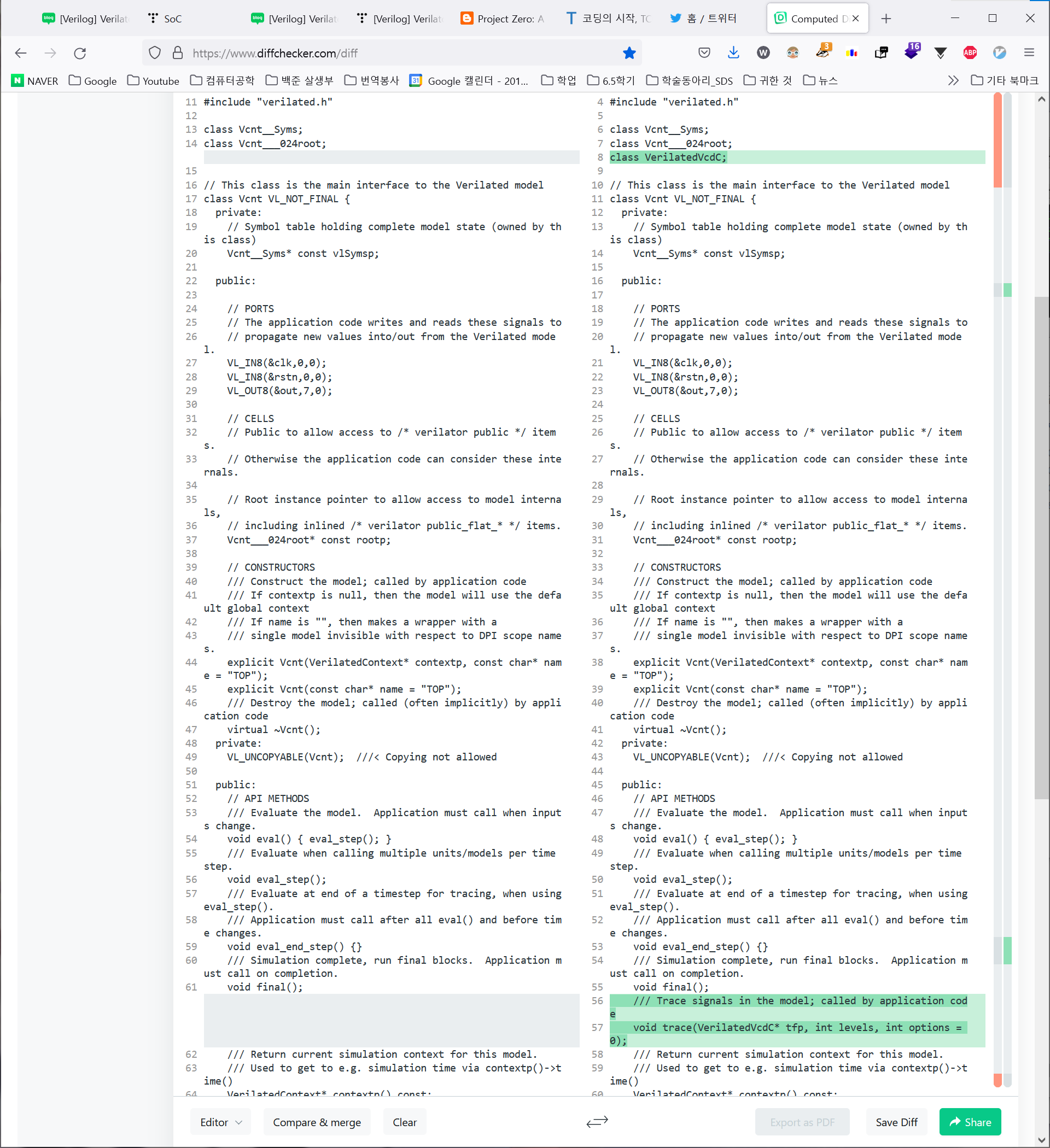Click the shield tracking protection icon
This screenshot has height=1148, width=1050.
point(154,53)
